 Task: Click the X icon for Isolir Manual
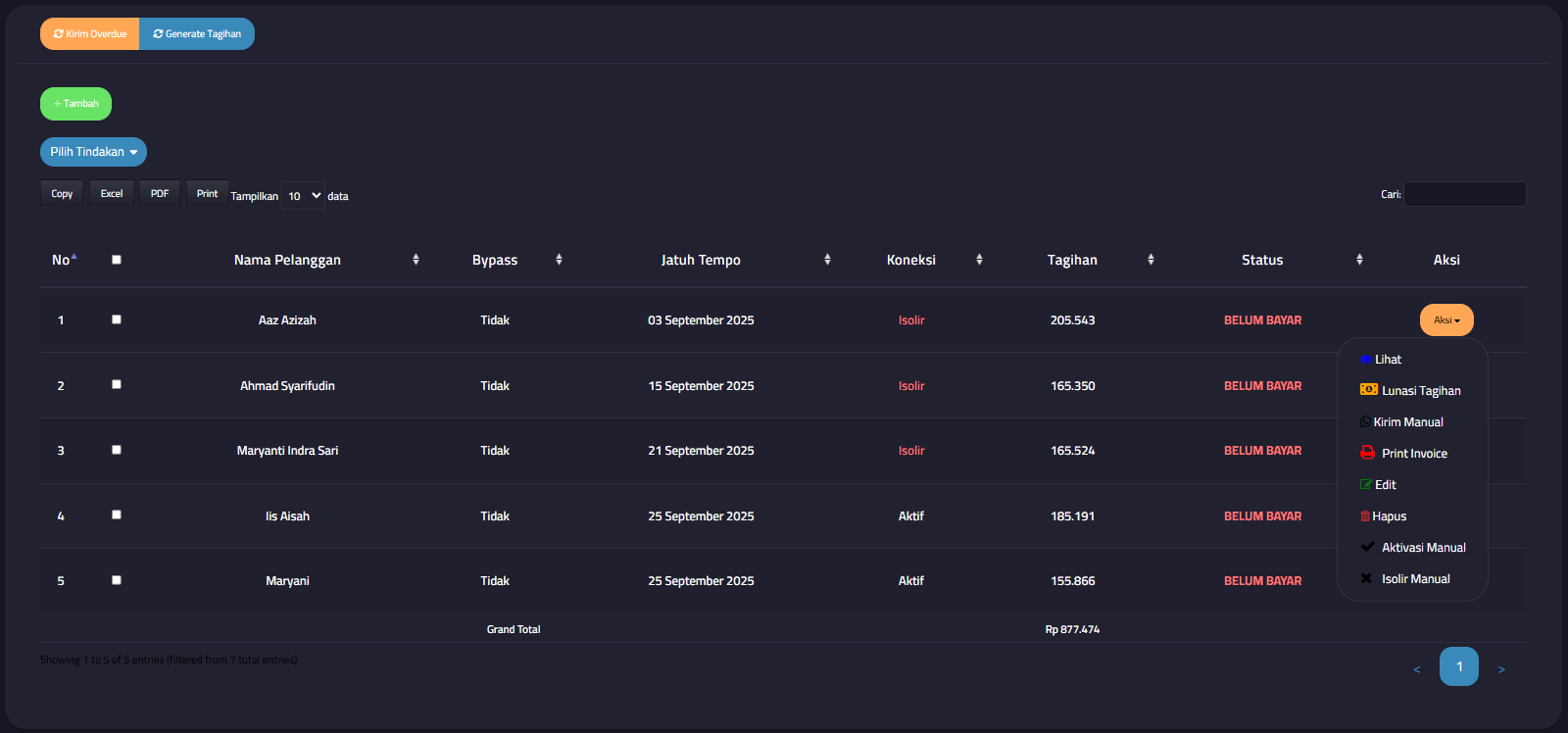1366,578
